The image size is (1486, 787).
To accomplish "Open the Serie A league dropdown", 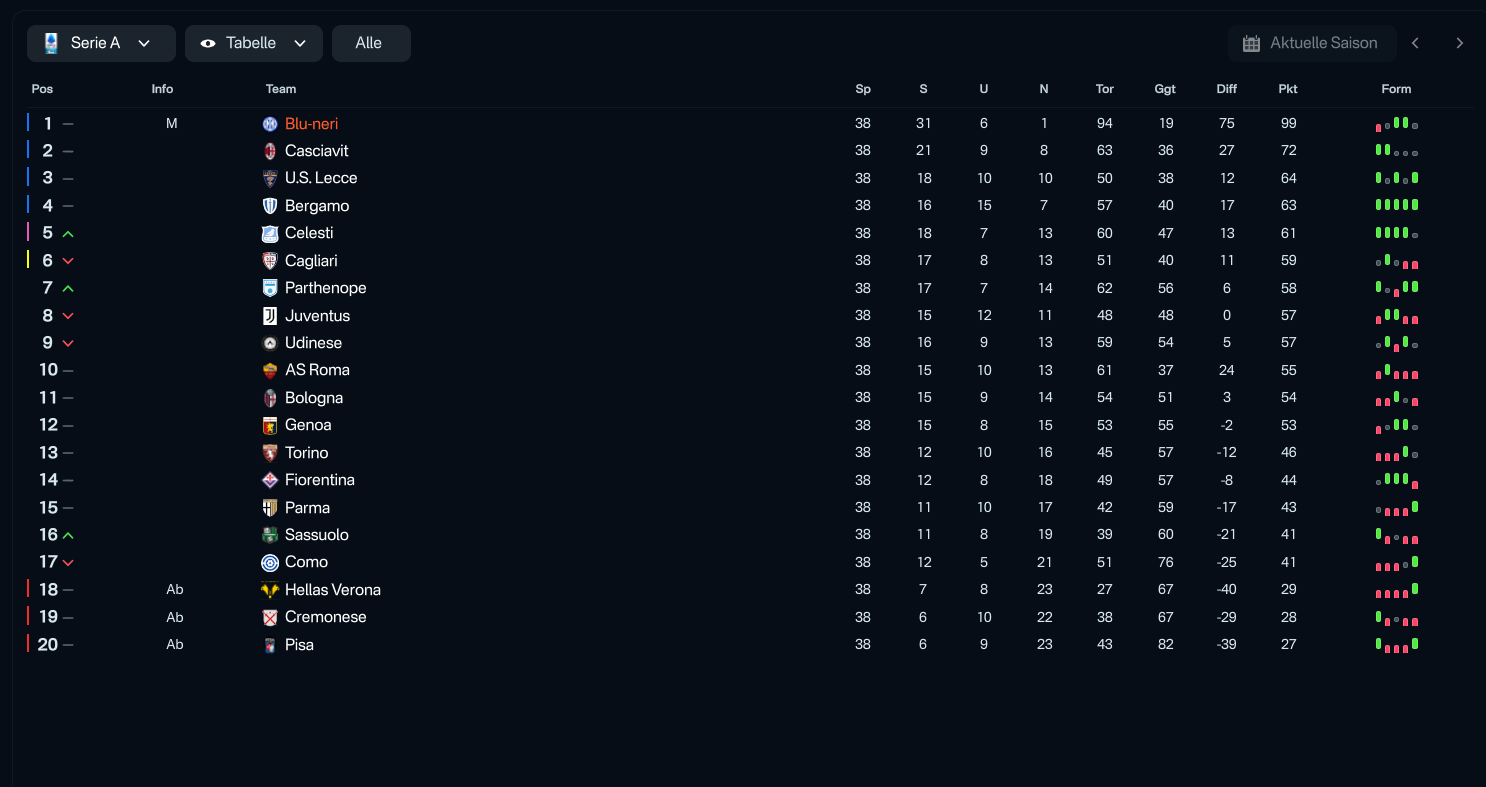I will pyautogui.click(x=101, y=43).
